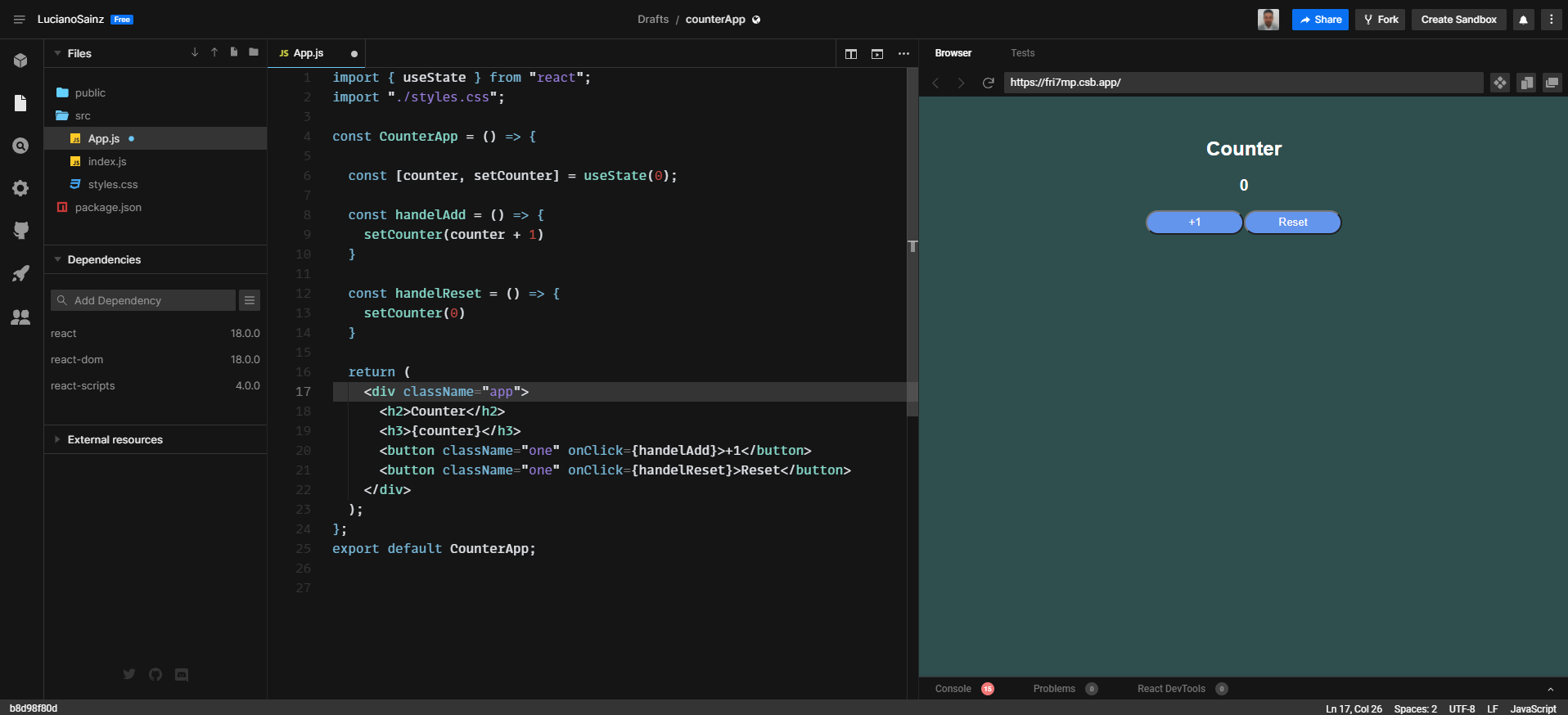Image resolution: width=1568 pixels, height=715 pixels.
Task: Click the Fork button
Action: [x=1381, y=20]
